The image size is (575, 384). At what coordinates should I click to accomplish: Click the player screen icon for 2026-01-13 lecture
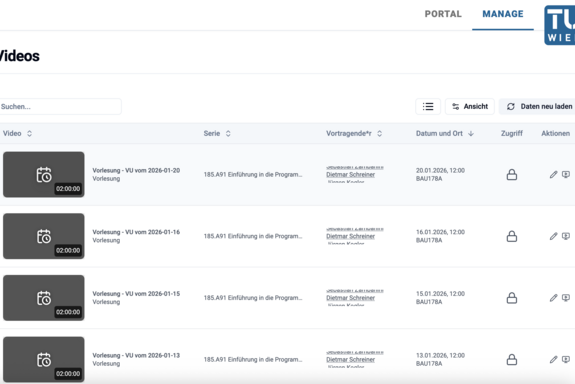point(566,359)
